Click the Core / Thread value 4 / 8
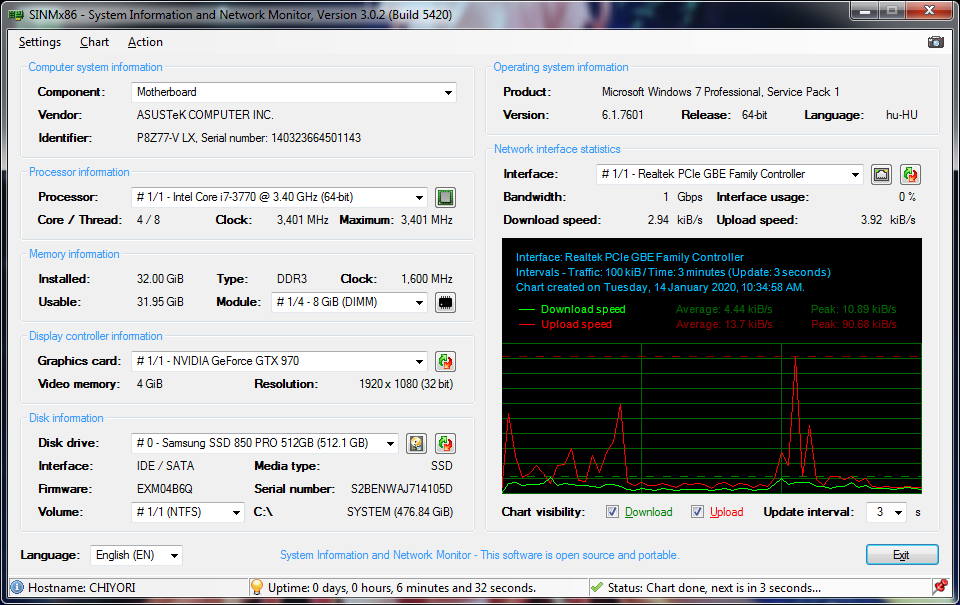The width and height of the screenshot is (960, 605). [x=148, y=220]
